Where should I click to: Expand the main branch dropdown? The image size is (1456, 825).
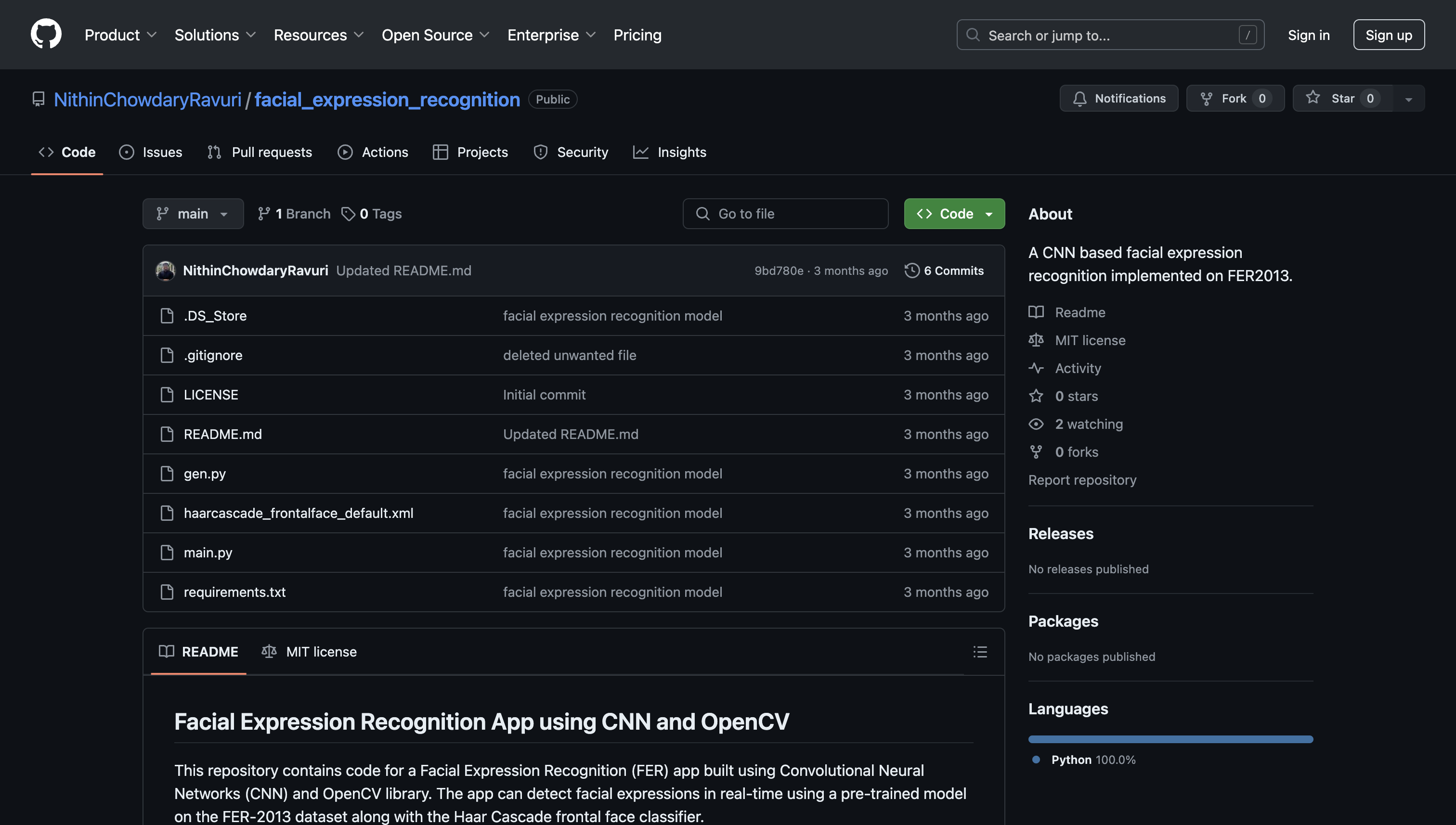pos(193,214)
